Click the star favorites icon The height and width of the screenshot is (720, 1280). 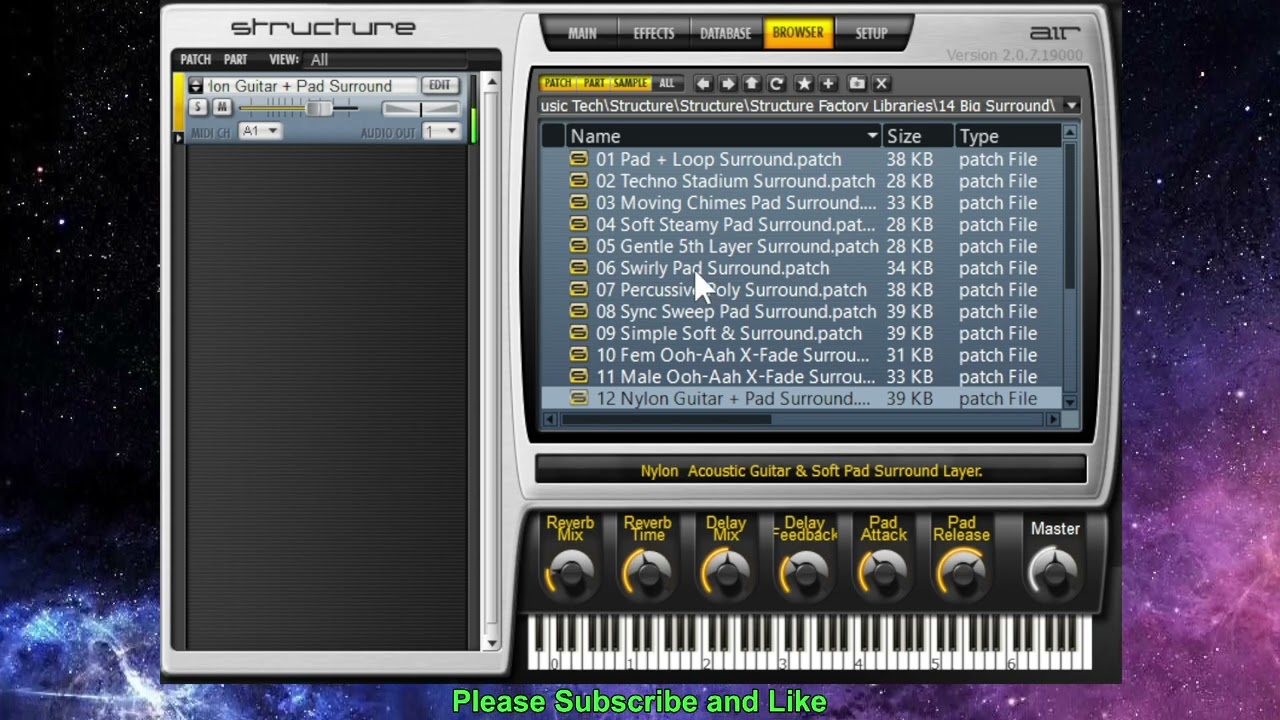(803, 84)
